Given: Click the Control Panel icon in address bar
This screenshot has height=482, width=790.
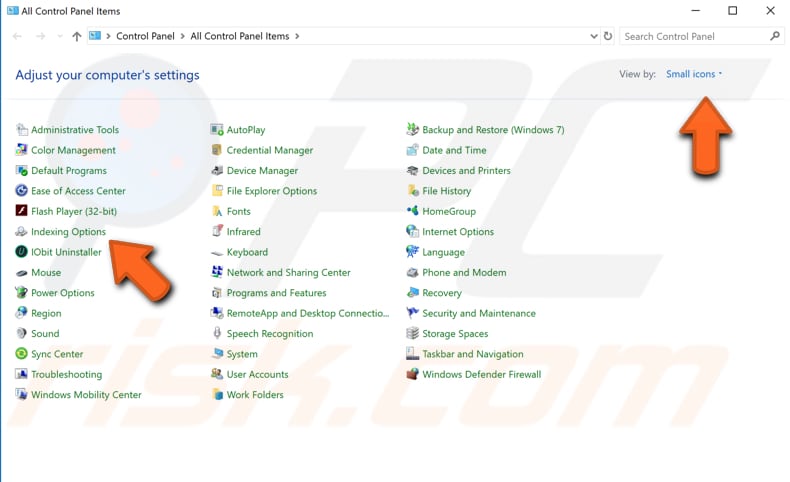Looking at the screenshot, I should pyautogui.click(x=95, y=36).
